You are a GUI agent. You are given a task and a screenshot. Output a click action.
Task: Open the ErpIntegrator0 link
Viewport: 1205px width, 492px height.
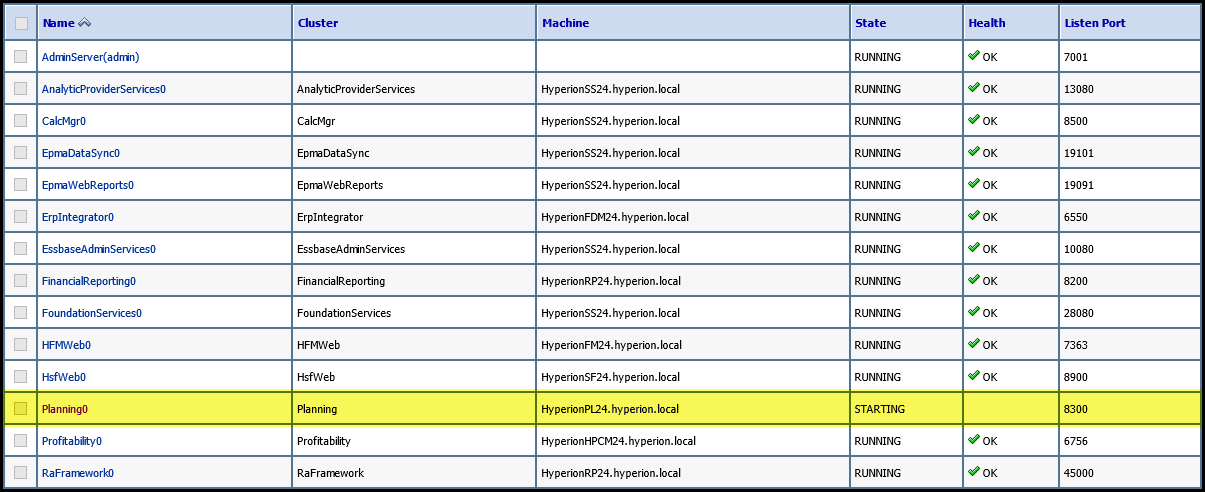click(x=78, y=217)
